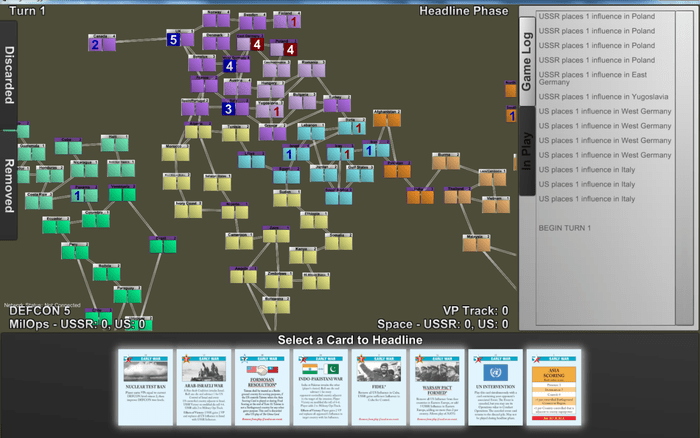Click the USSR influence 1 box in Yugoslavia
The image size is (700, 438).
tap(277, 111)
